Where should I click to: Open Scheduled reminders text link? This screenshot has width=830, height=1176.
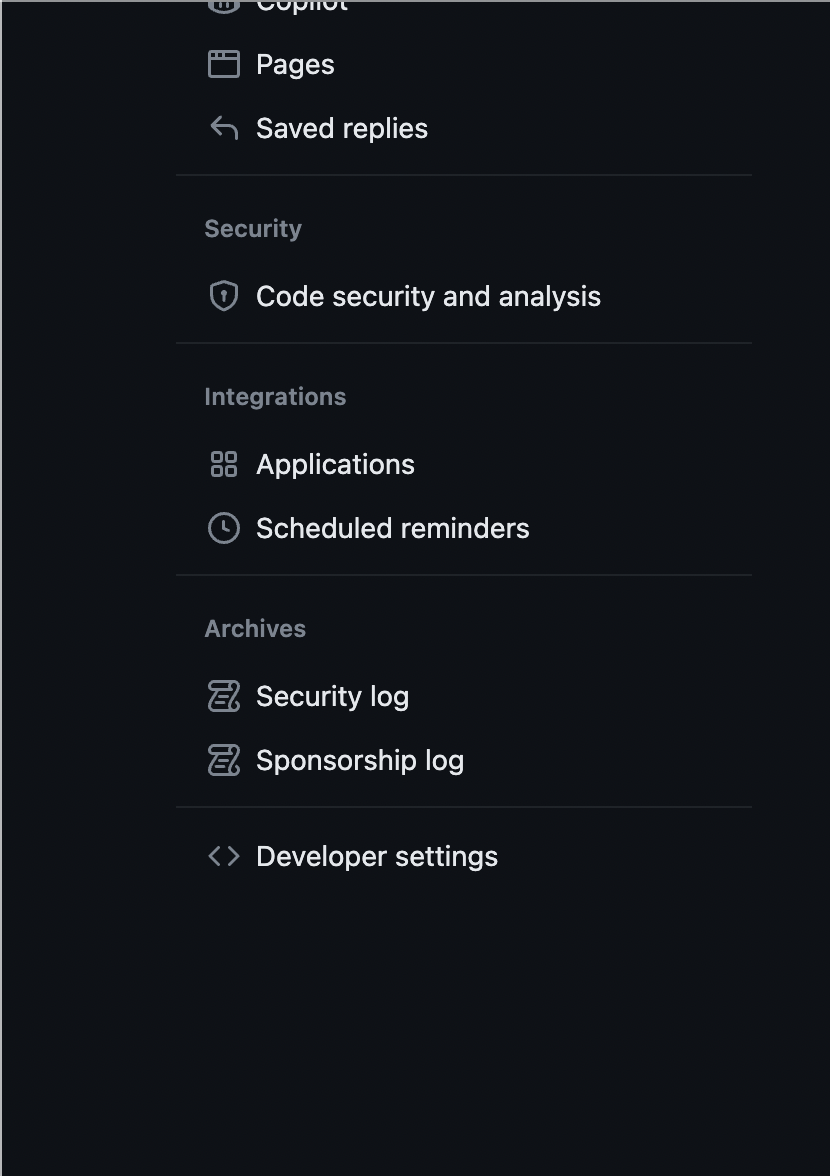click(393, 529)
